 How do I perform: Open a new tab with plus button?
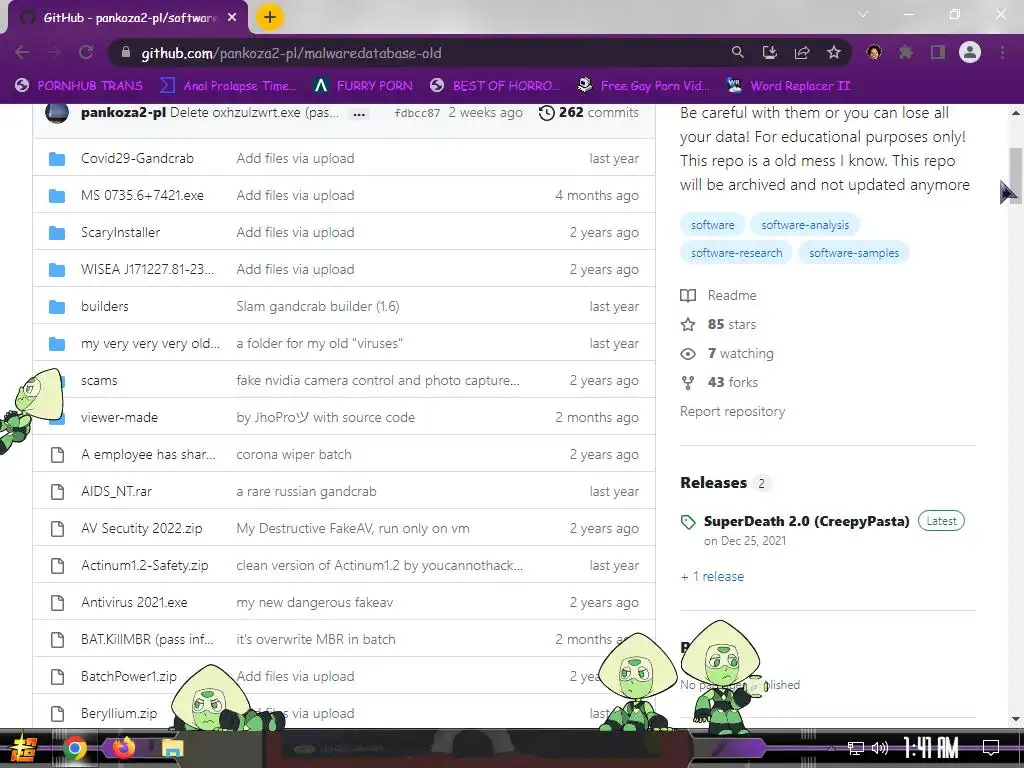pyautogui.click(x=270, y=17)
